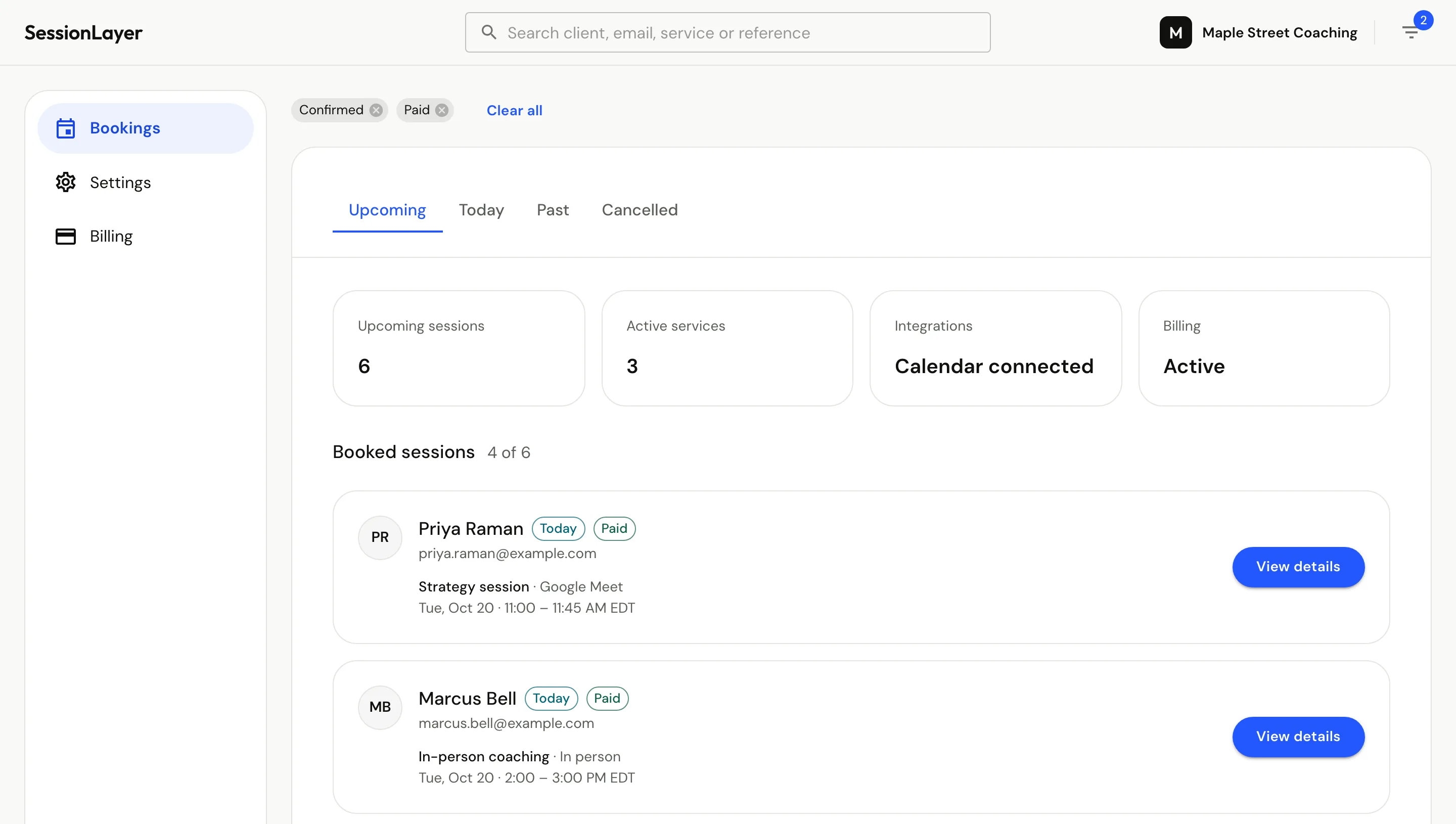Image resolution: width=1456 pixels, height=824 pixels.
Task: Click the Confirmed filter chip label
Action: [x=331, y=110]
